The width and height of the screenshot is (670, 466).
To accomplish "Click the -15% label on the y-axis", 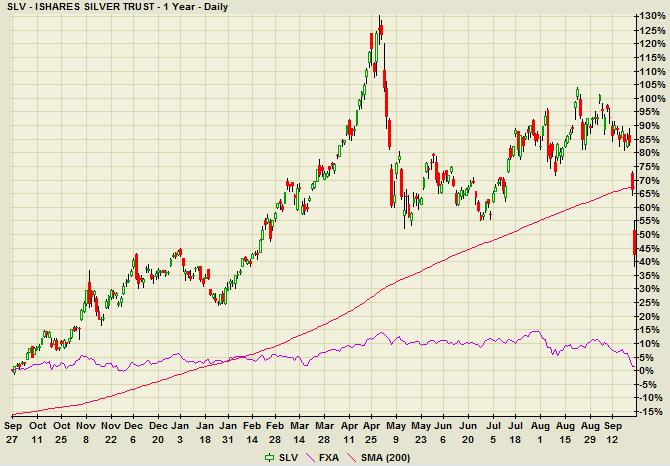I will 651,412.
